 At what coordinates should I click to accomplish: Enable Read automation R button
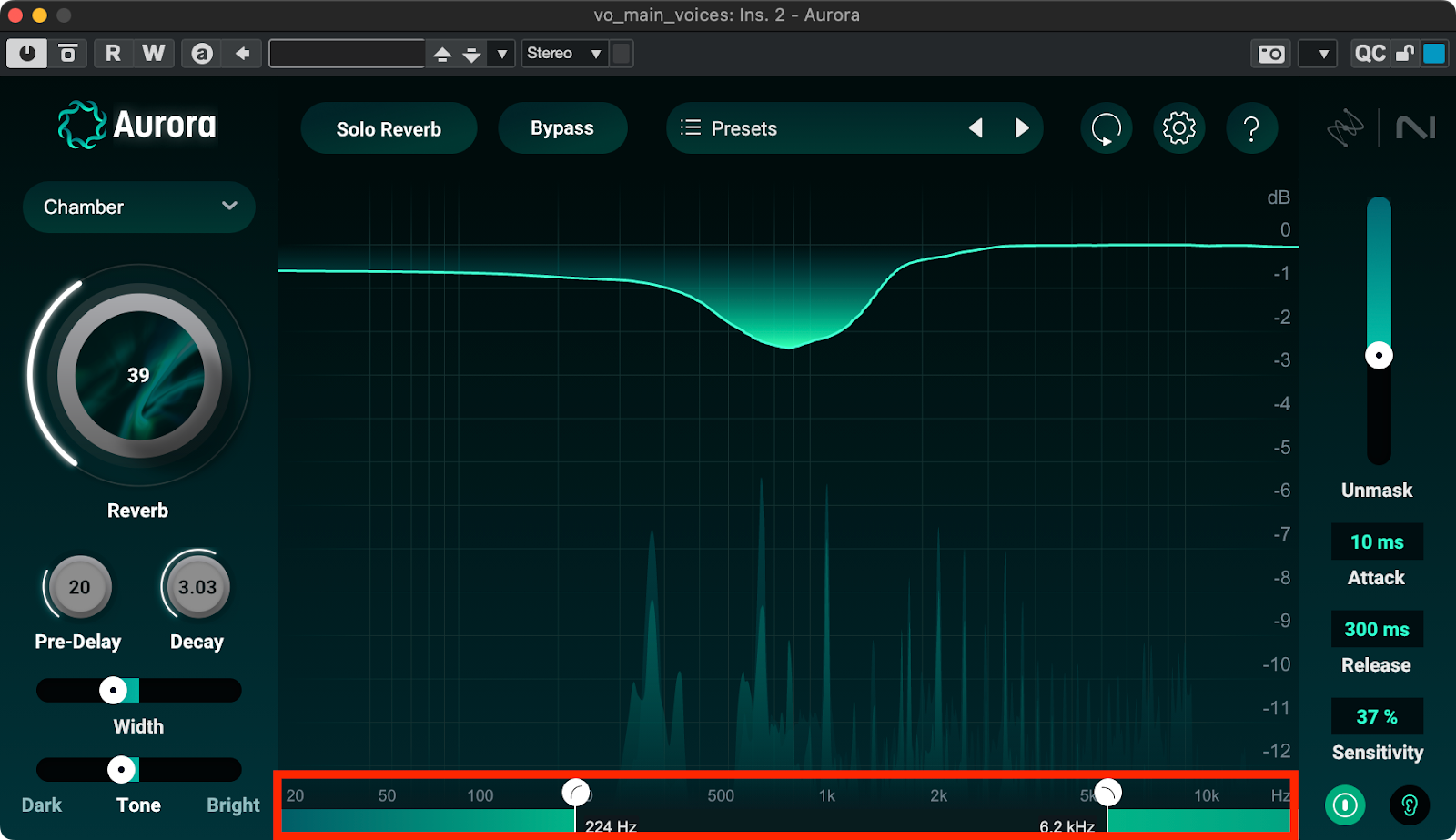113,54
